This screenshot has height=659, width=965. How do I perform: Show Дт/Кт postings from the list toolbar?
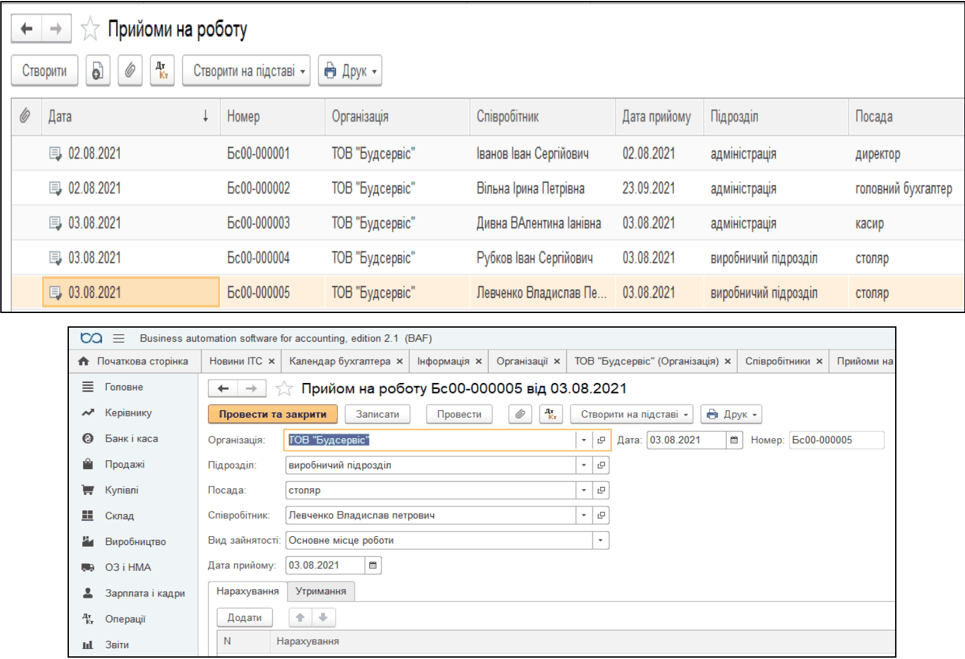coord(162,71)
